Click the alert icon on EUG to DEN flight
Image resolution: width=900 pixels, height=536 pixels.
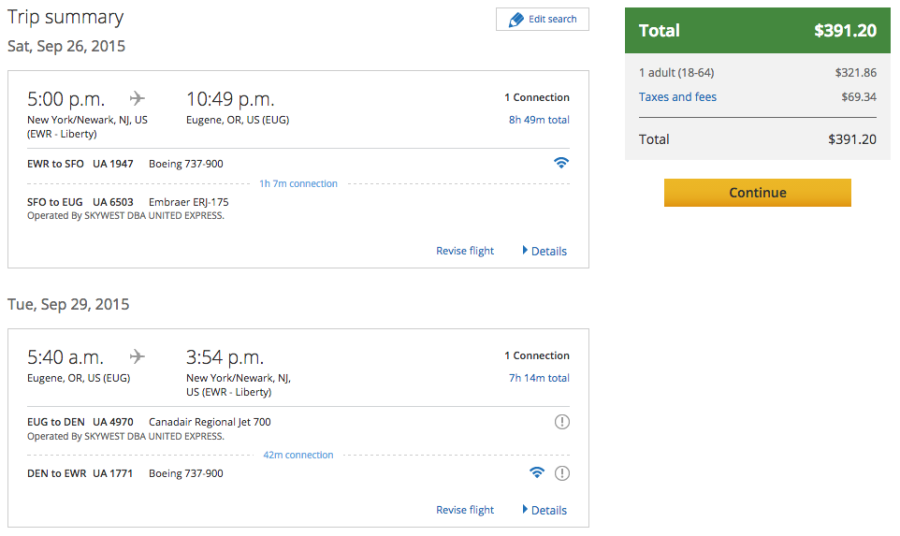[x=562, y=422]
